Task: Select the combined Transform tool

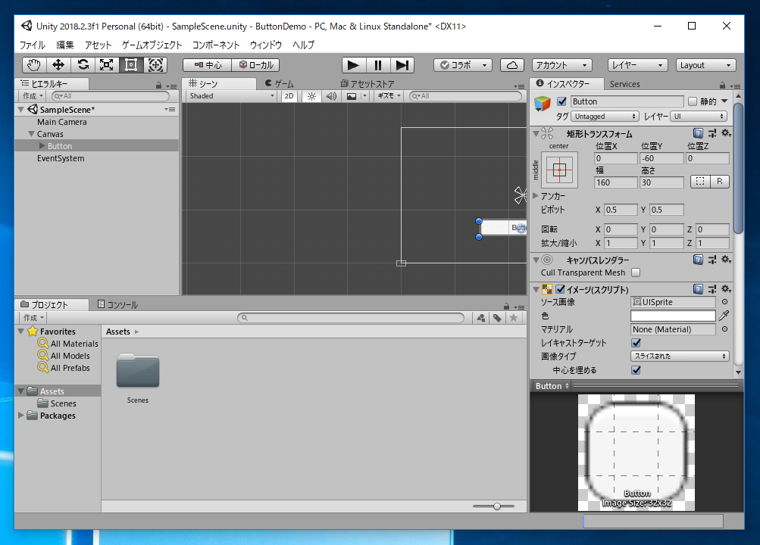Action: tap(155, 65)
